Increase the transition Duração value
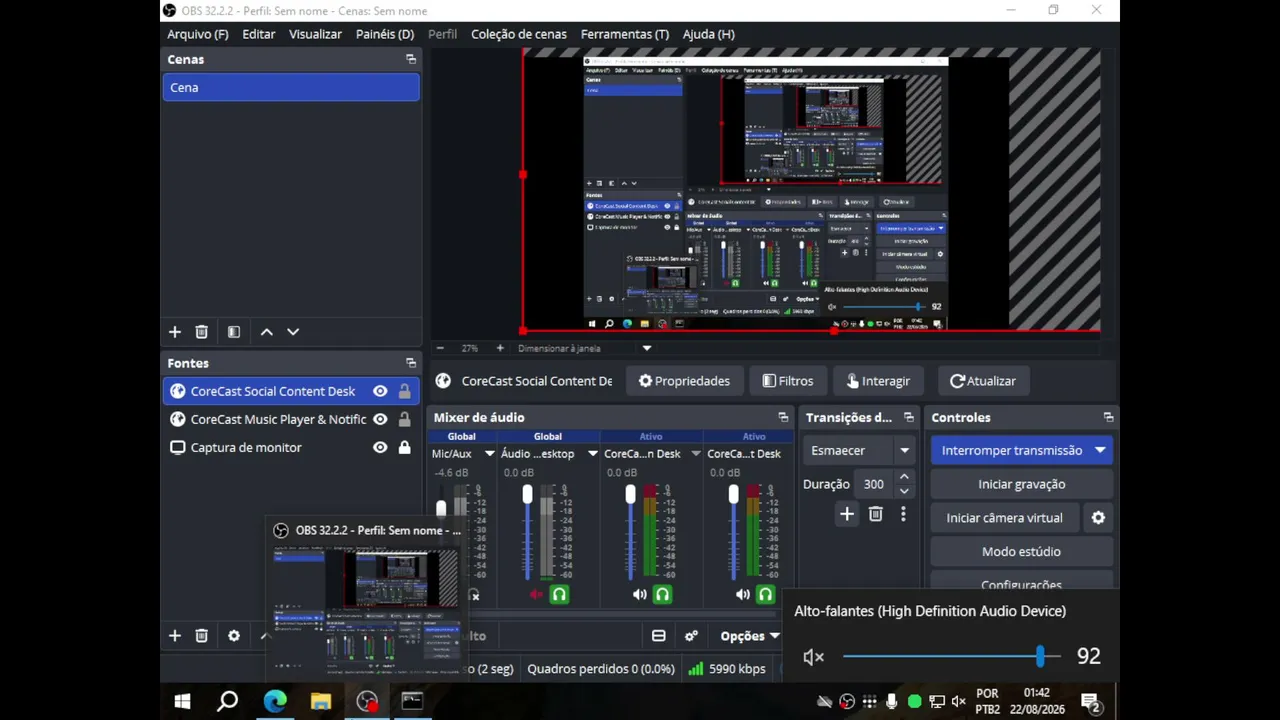This screenshot has width=1280, height=720. pyautogui.click(x=904, y=478)
